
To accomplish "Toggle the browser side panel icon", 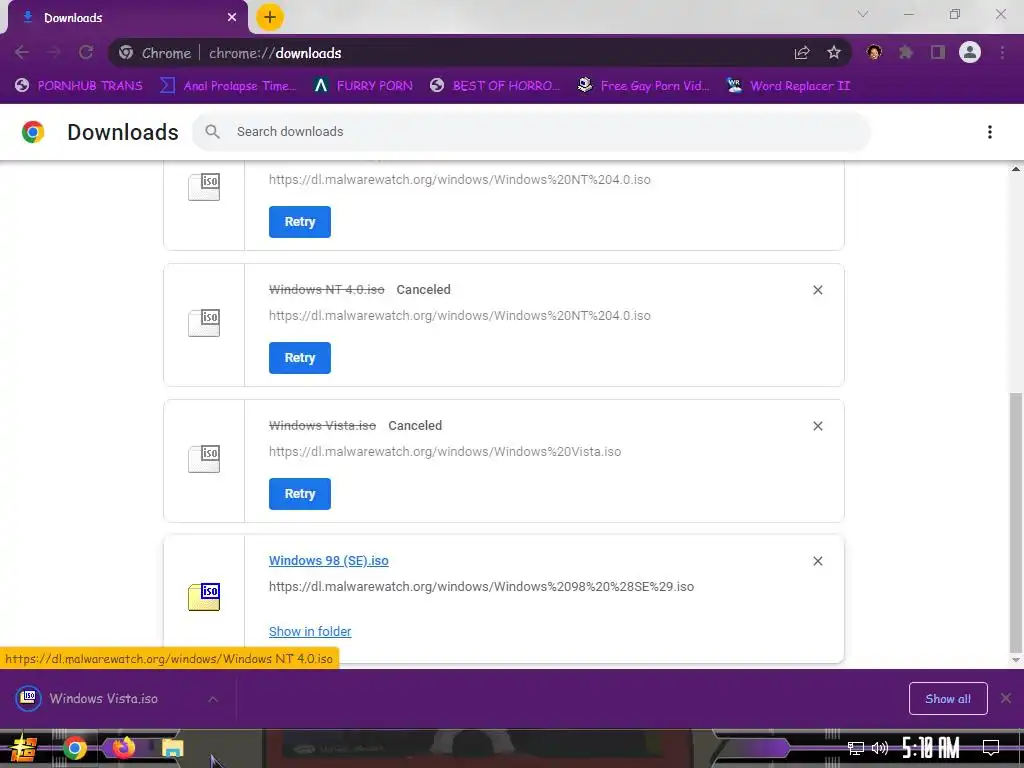I will [938, 52].
